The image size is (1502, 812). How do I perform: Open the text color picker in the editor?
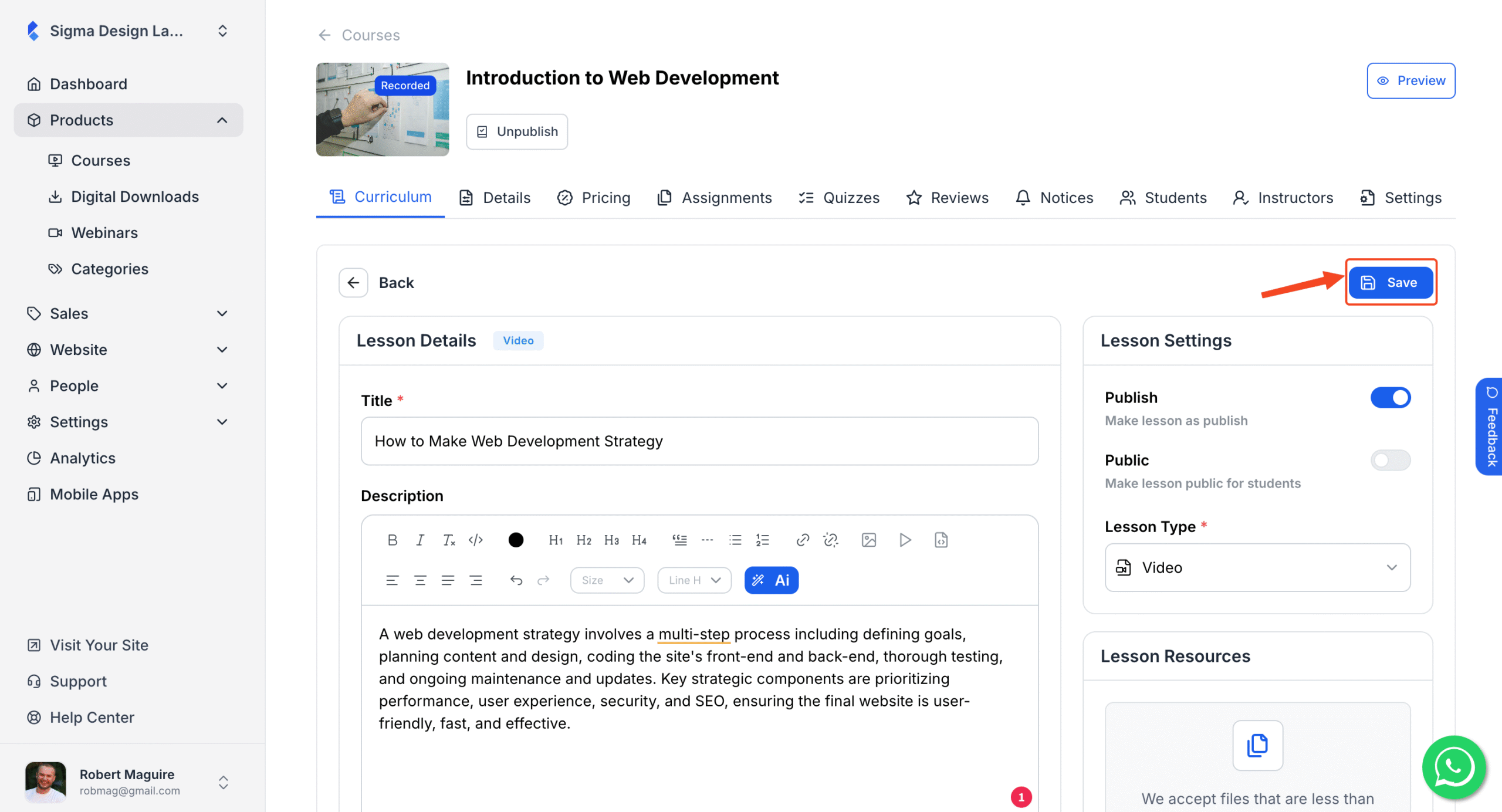[515, 540]
